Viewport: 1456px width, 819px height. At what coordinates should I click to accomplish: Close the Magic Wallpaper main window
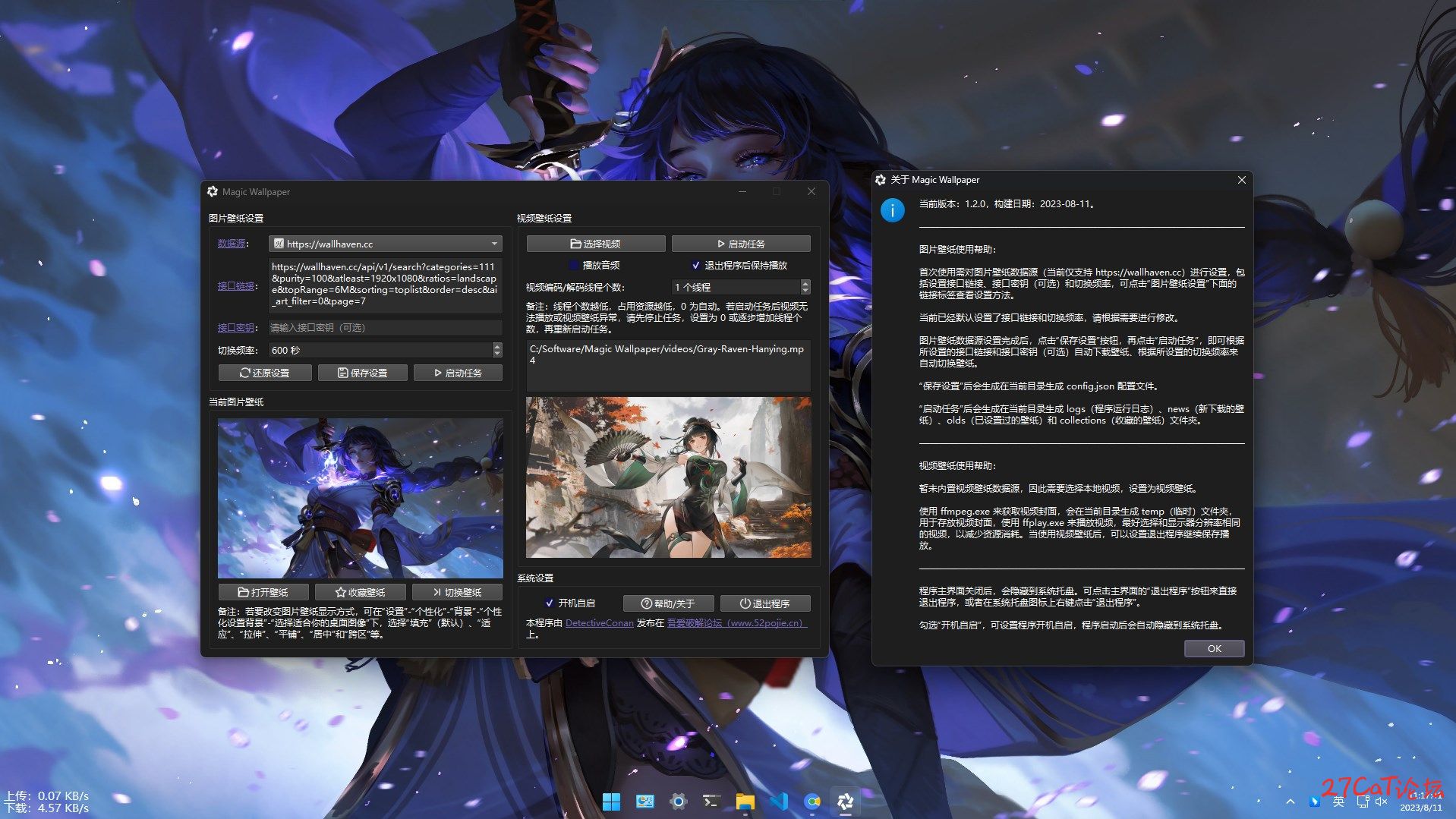click(x=811, y=191)
